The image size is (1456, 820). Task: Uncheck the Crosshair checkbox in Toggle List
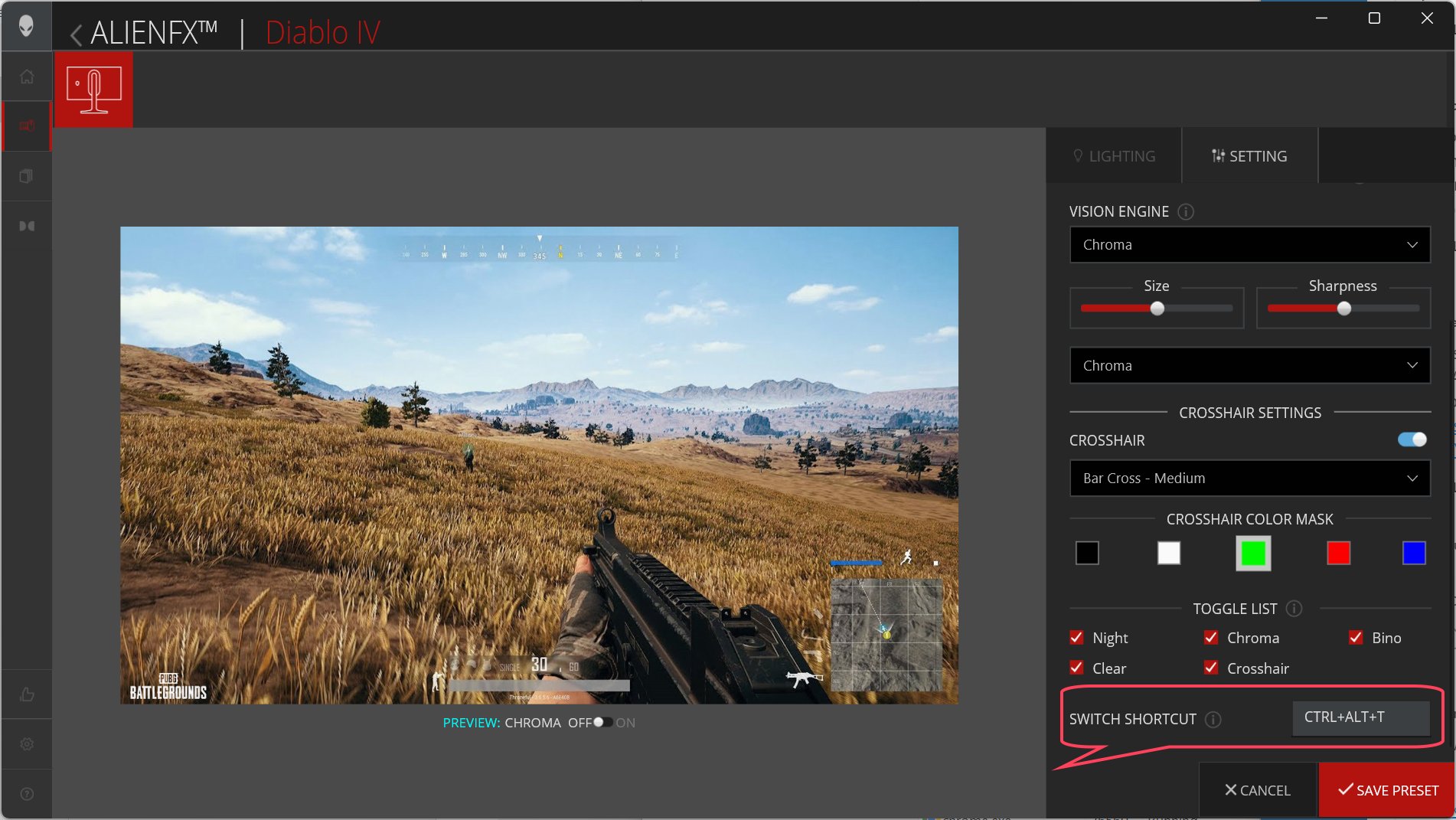1211,668
